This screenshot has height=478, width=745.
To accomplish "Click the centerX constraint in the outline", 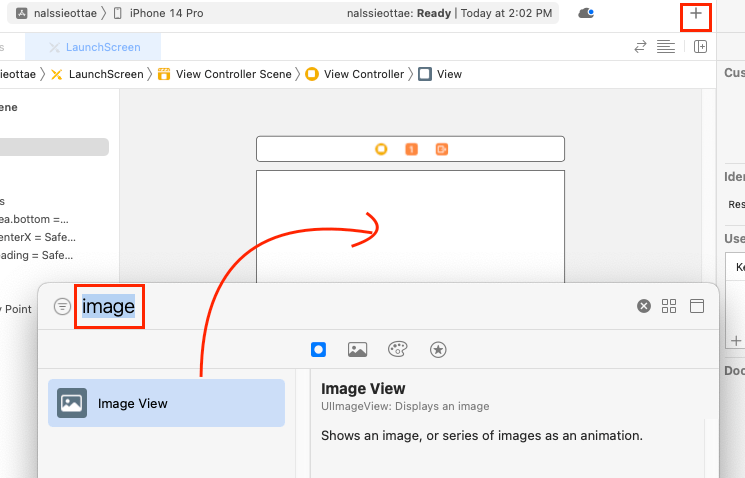I will [x=38, y=237].
